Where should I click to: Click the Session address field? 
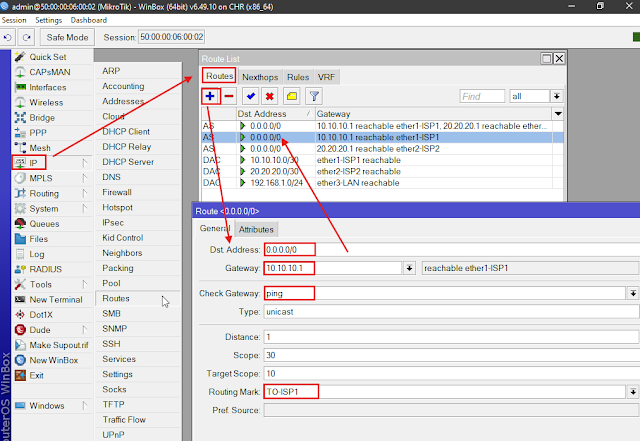click(171, 37)
